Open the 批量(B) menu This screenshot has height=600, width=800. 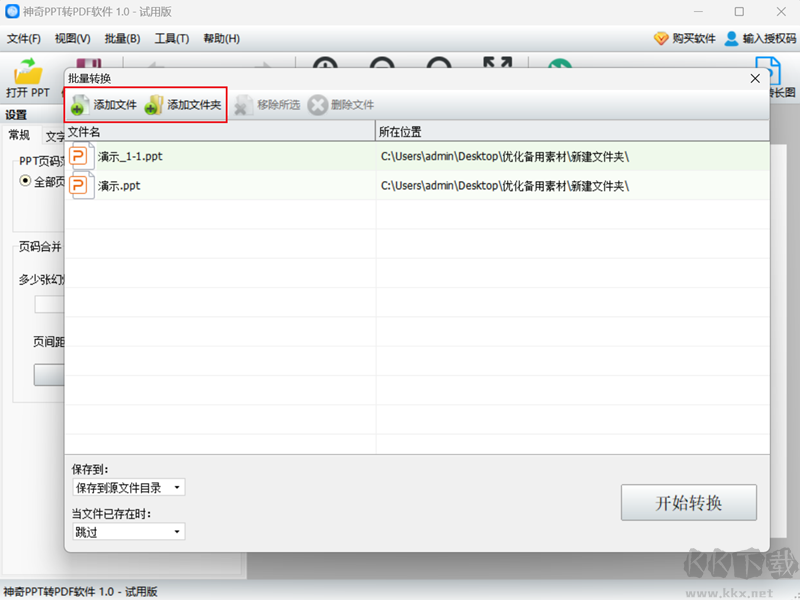[x=122, y=39]
